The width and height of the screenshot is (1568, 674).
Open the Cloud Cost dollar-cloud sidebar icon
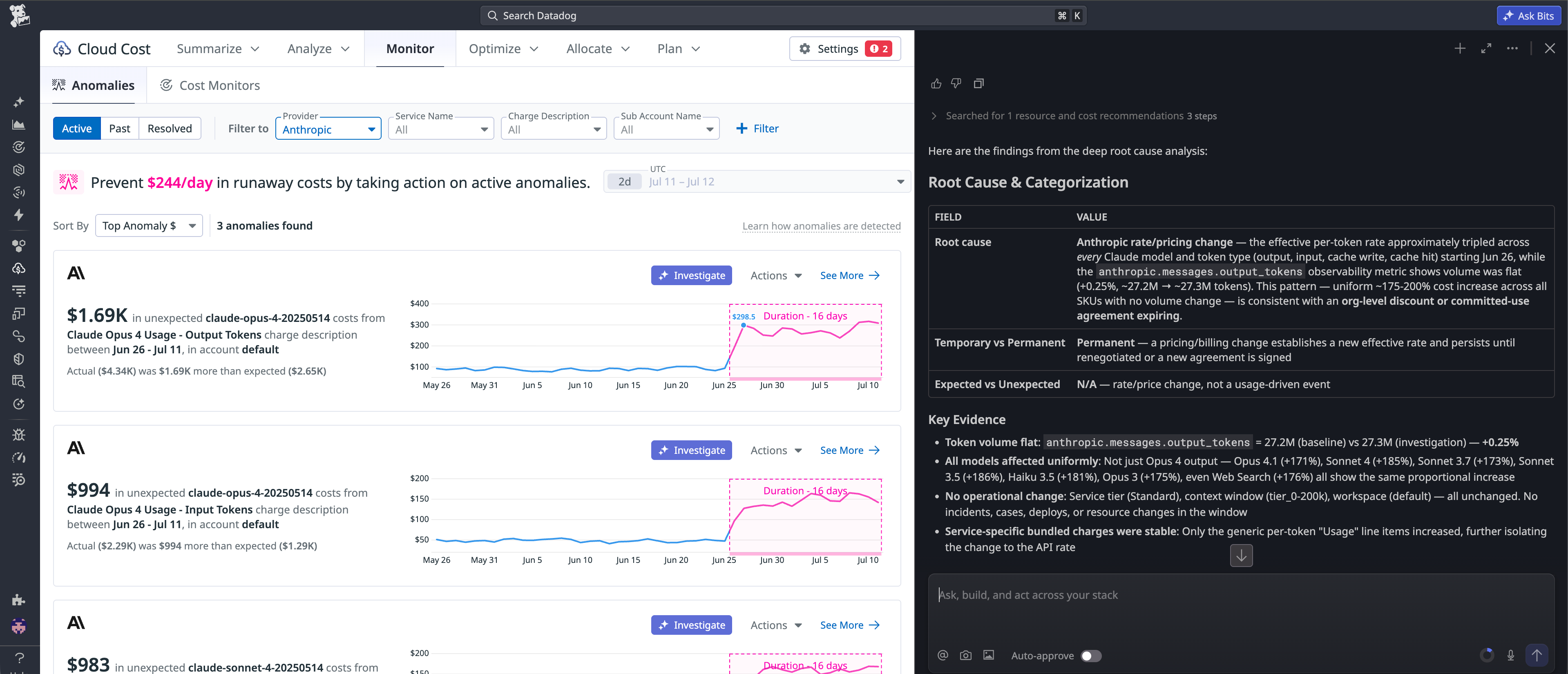19,268
